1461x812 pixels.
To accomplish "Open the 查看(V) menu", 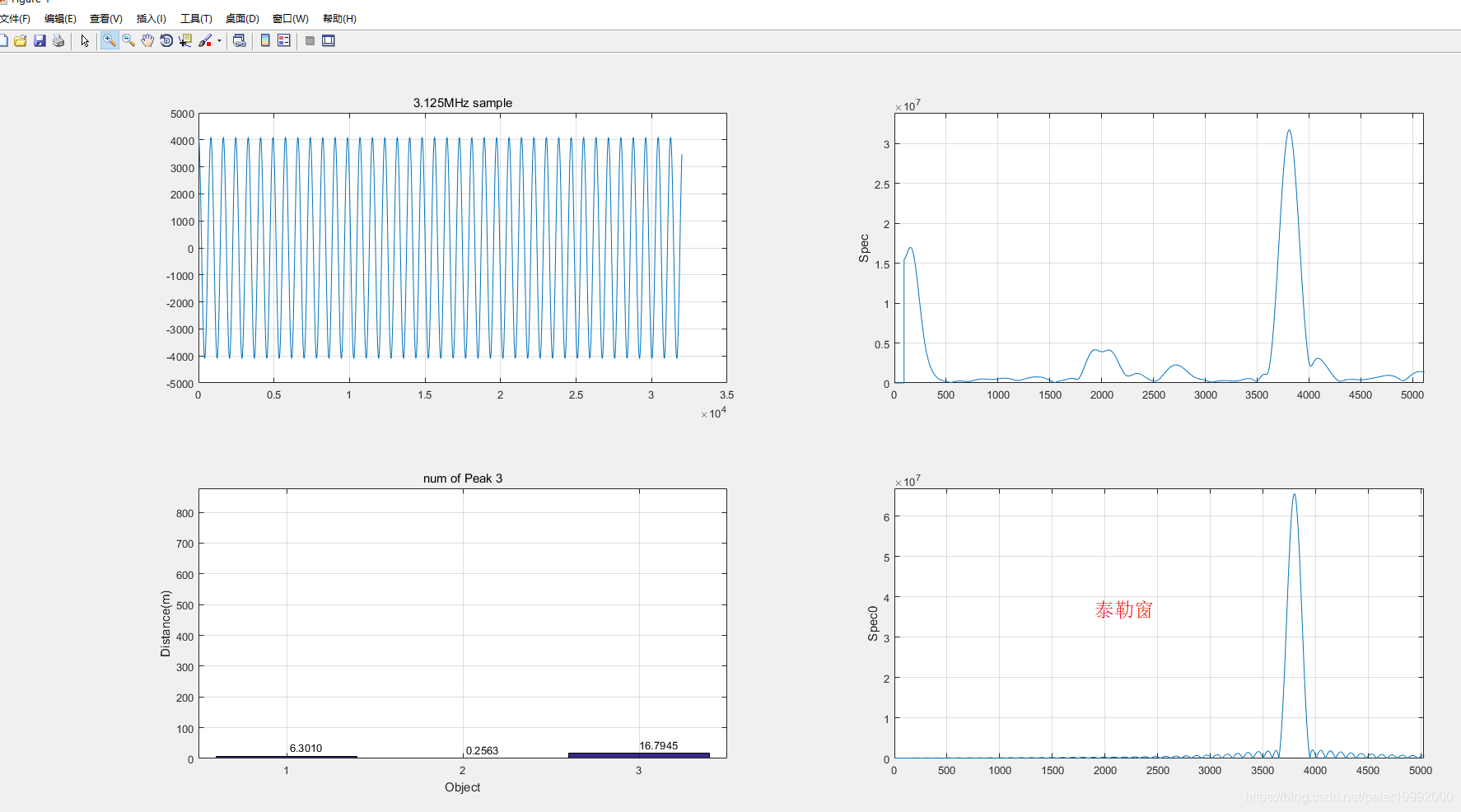I will 106,18.
